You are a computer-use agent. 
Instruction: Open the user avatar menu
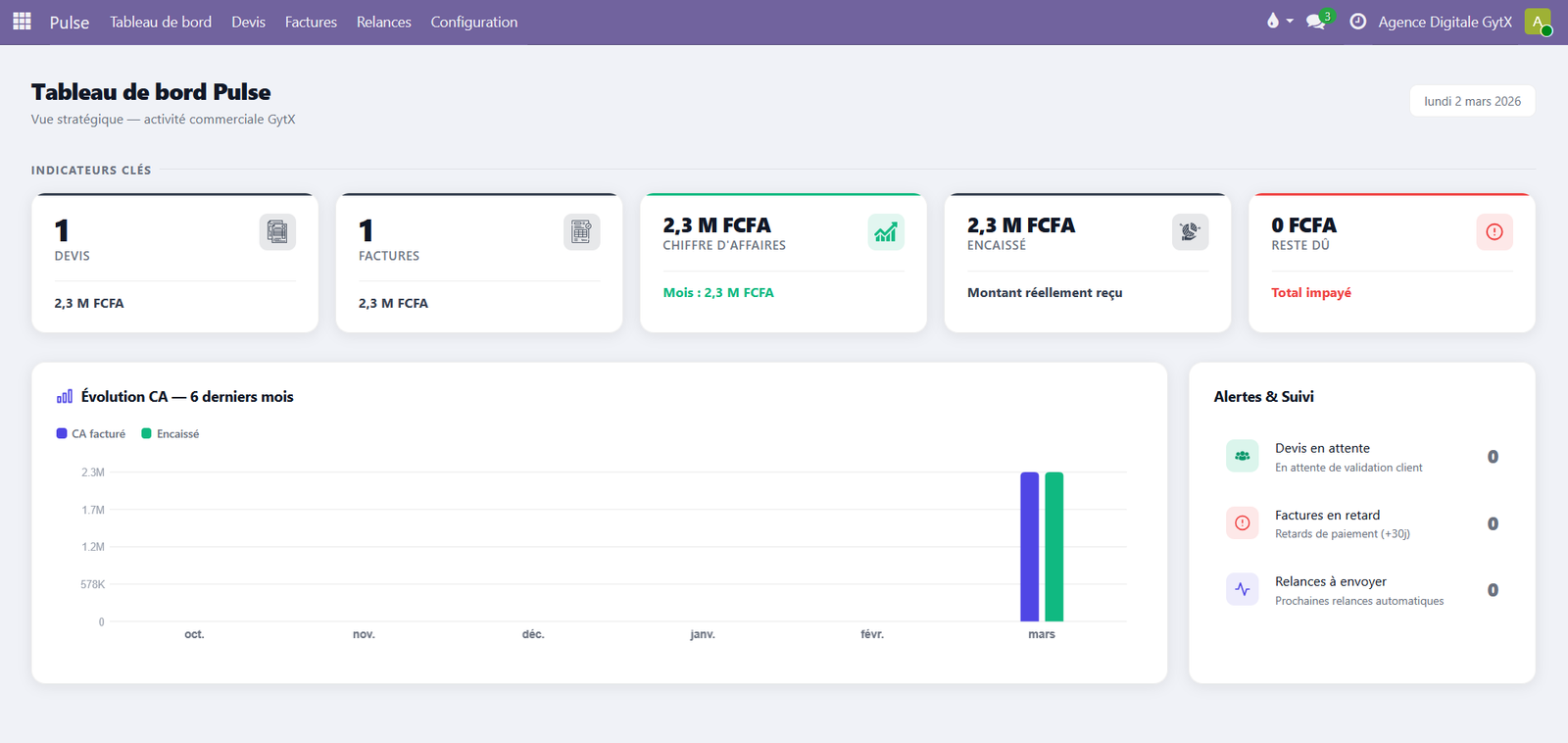tap(1538, 22)
